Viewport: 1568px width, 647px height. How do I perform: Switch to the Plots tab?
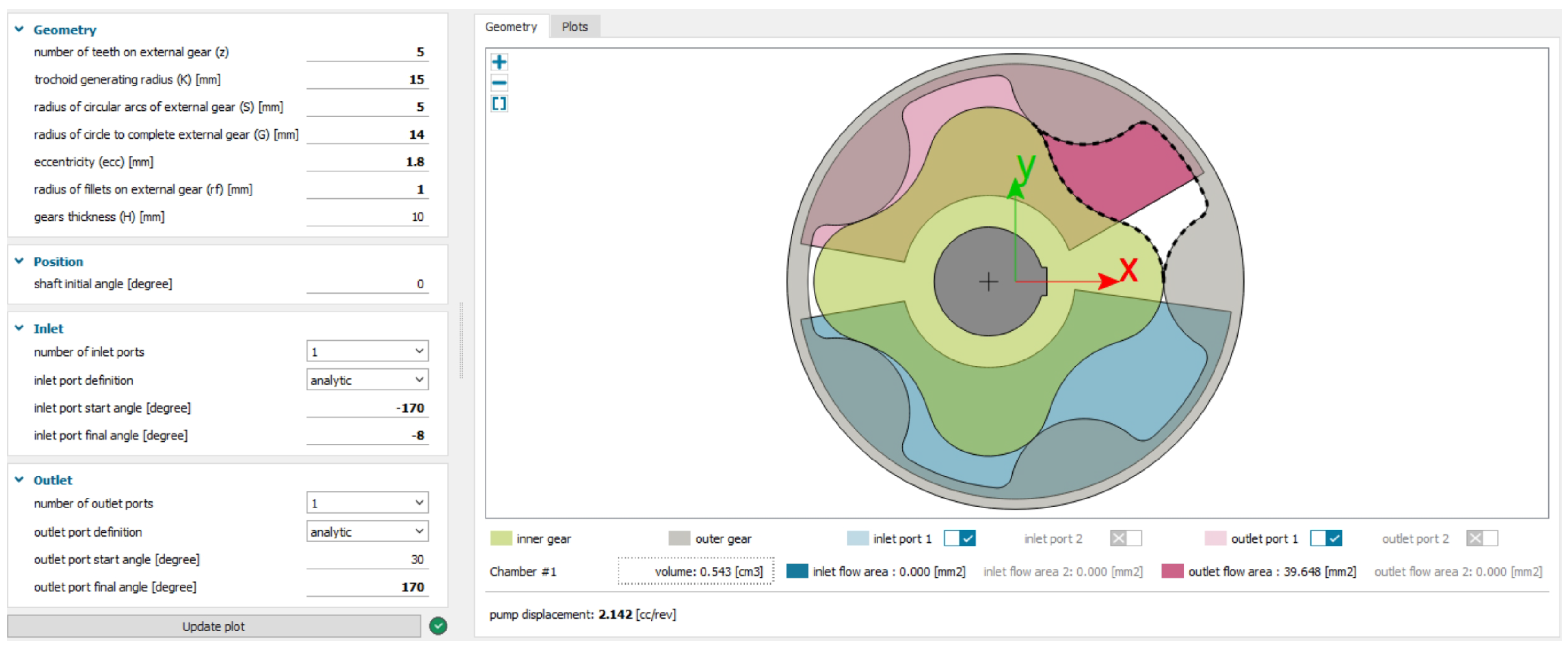[x=574, y=27]
